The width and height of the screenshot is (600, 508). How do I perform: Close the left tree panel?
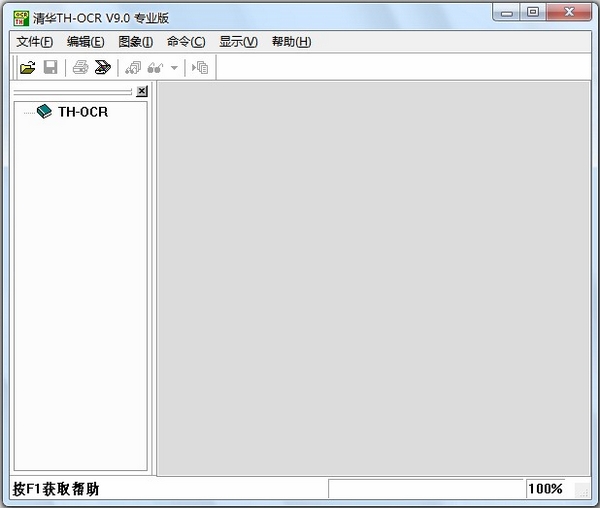pyautogui.click(x=142, y=91)
